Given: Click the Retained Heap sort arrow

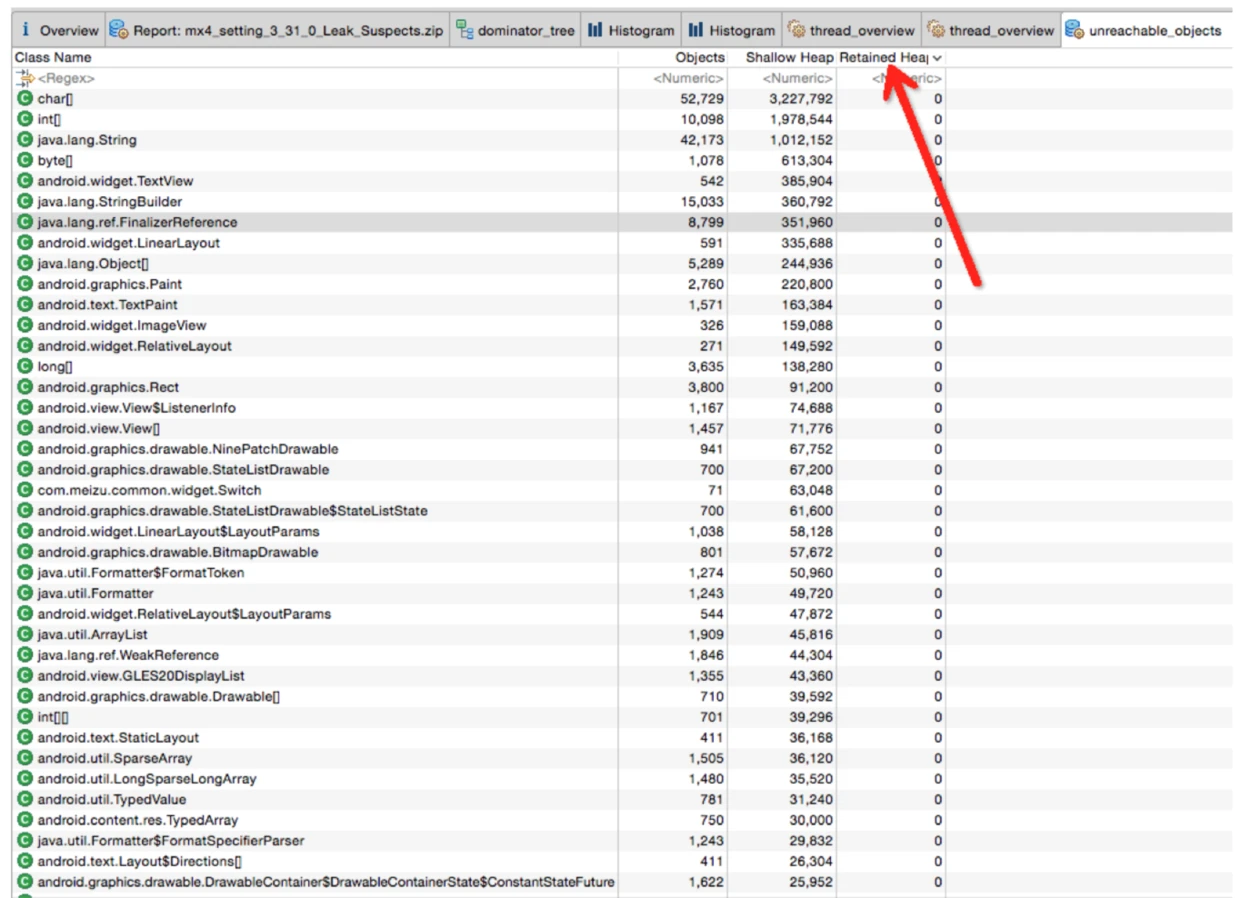Looking at the screenshot, I should coord(937,58).
